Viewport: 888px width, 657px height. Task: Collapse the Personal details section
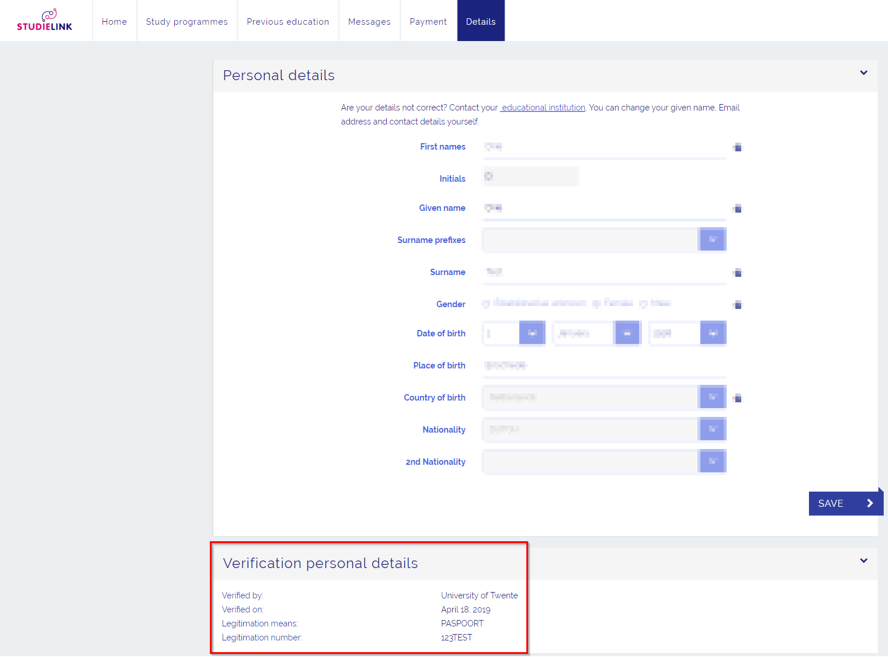coord(863,73)
